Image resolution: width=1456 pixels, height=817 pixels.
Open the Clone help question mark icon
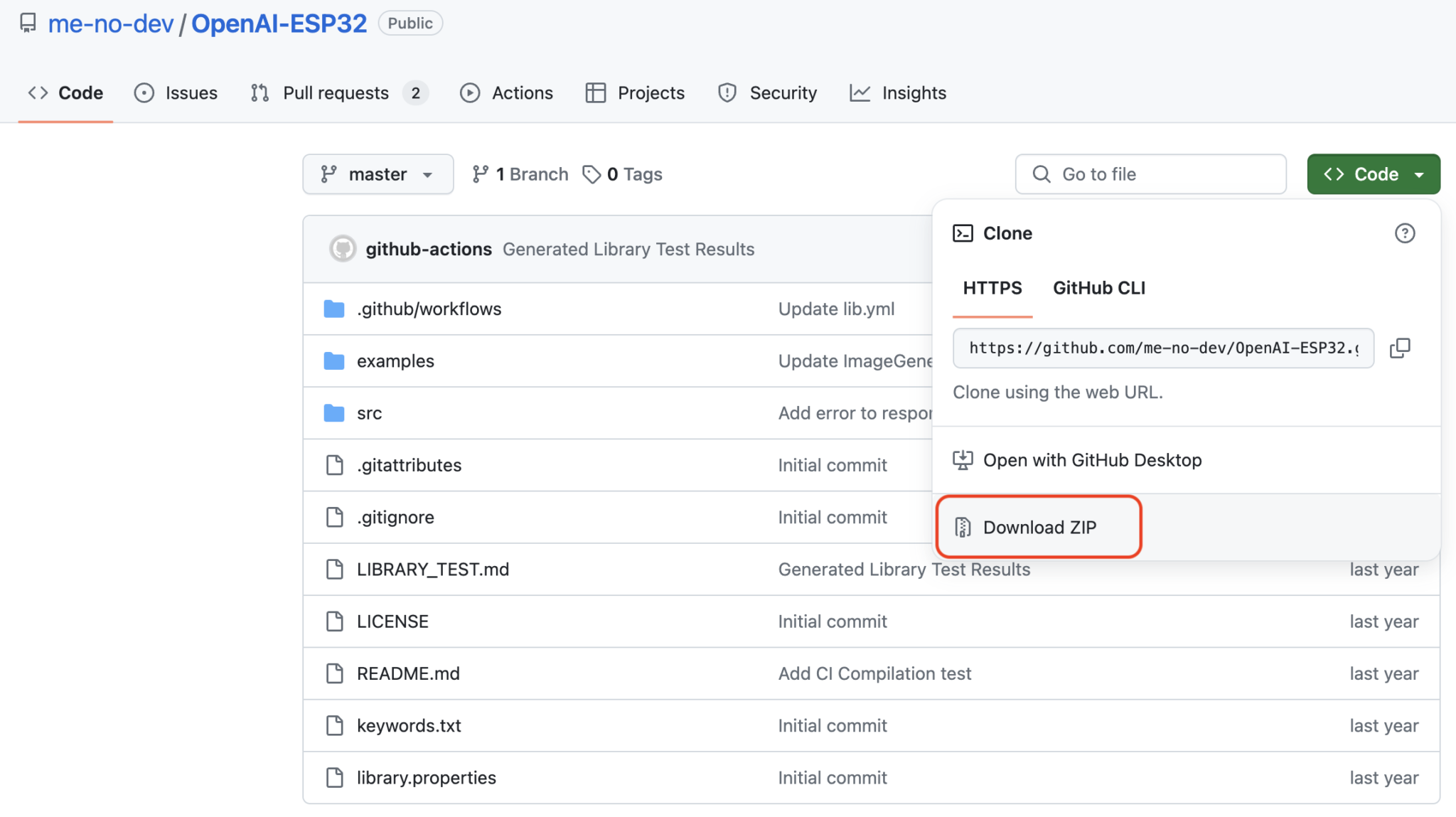(x=1404, y=233)
